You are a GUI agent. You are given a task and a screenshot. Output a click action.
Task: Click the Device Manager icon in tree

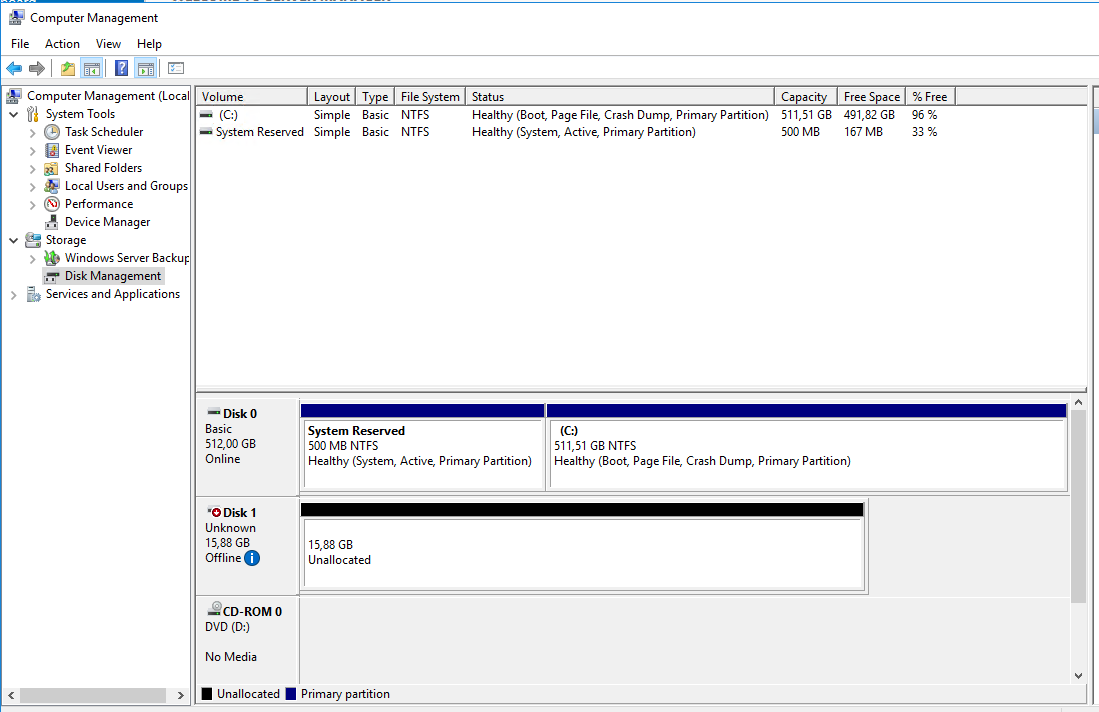pos(52,222)
